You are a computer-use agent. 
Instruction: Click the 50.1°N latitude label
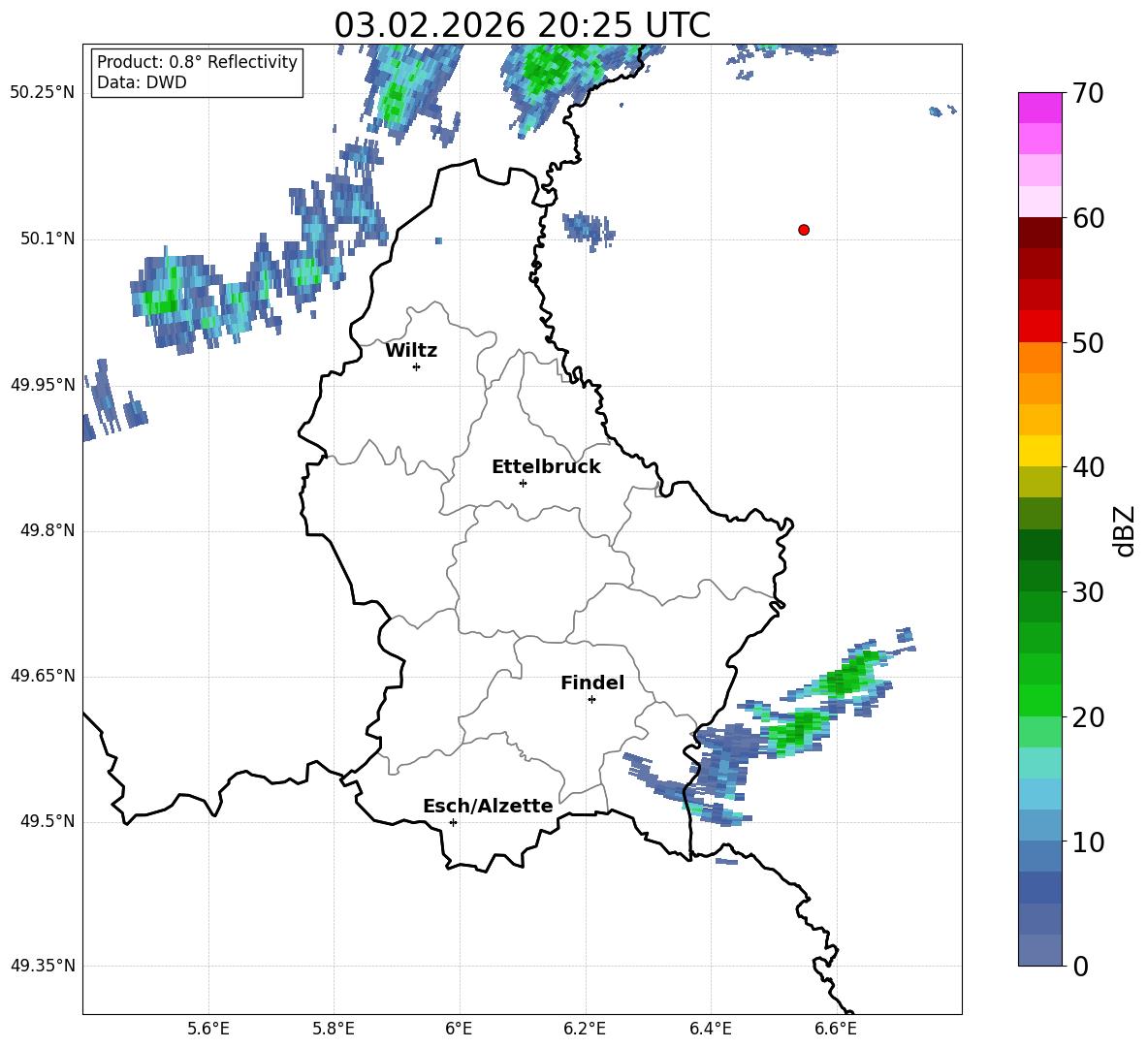(x=48, y=239)
